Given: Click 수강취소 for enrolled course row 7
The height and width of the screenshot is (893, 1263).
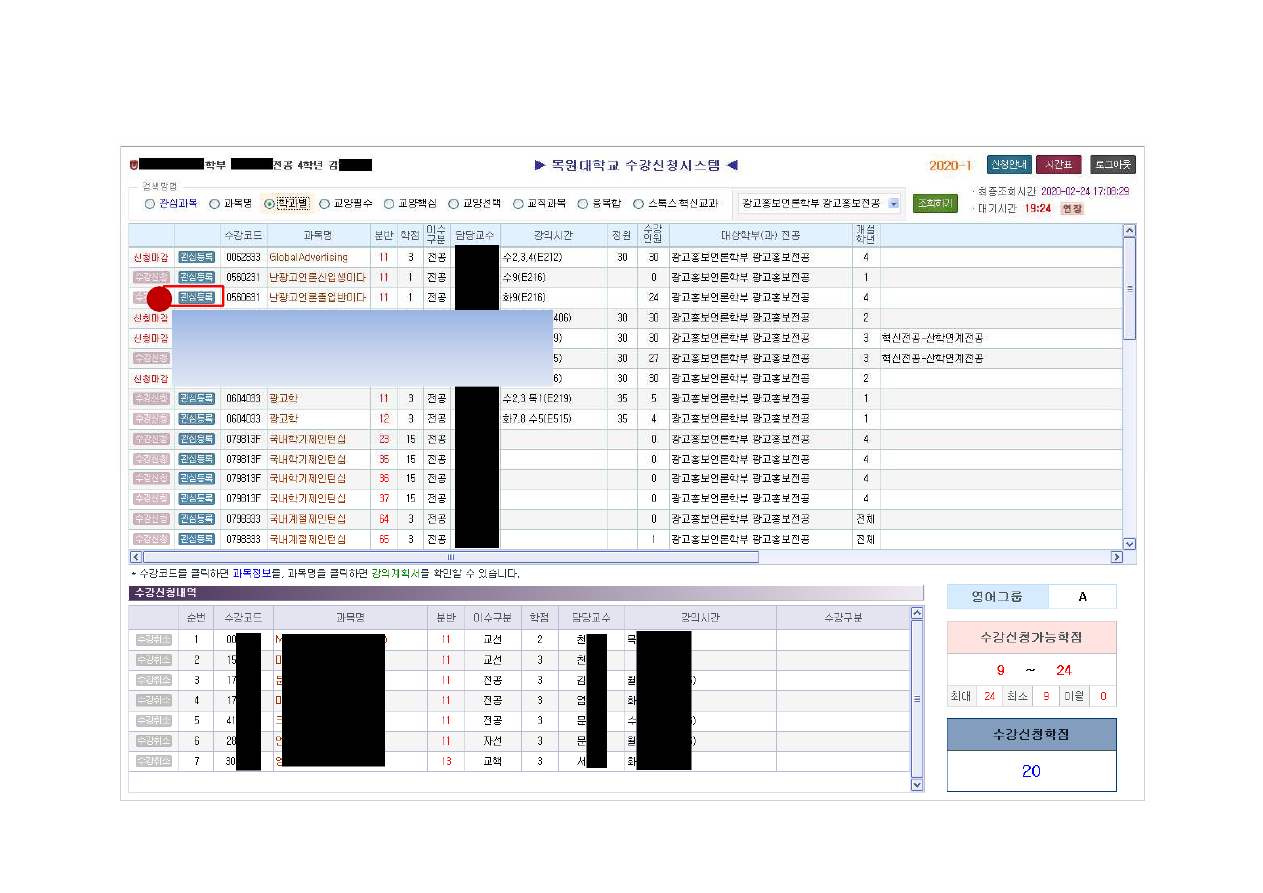Looking at the screenshot, I should (154, 761).
